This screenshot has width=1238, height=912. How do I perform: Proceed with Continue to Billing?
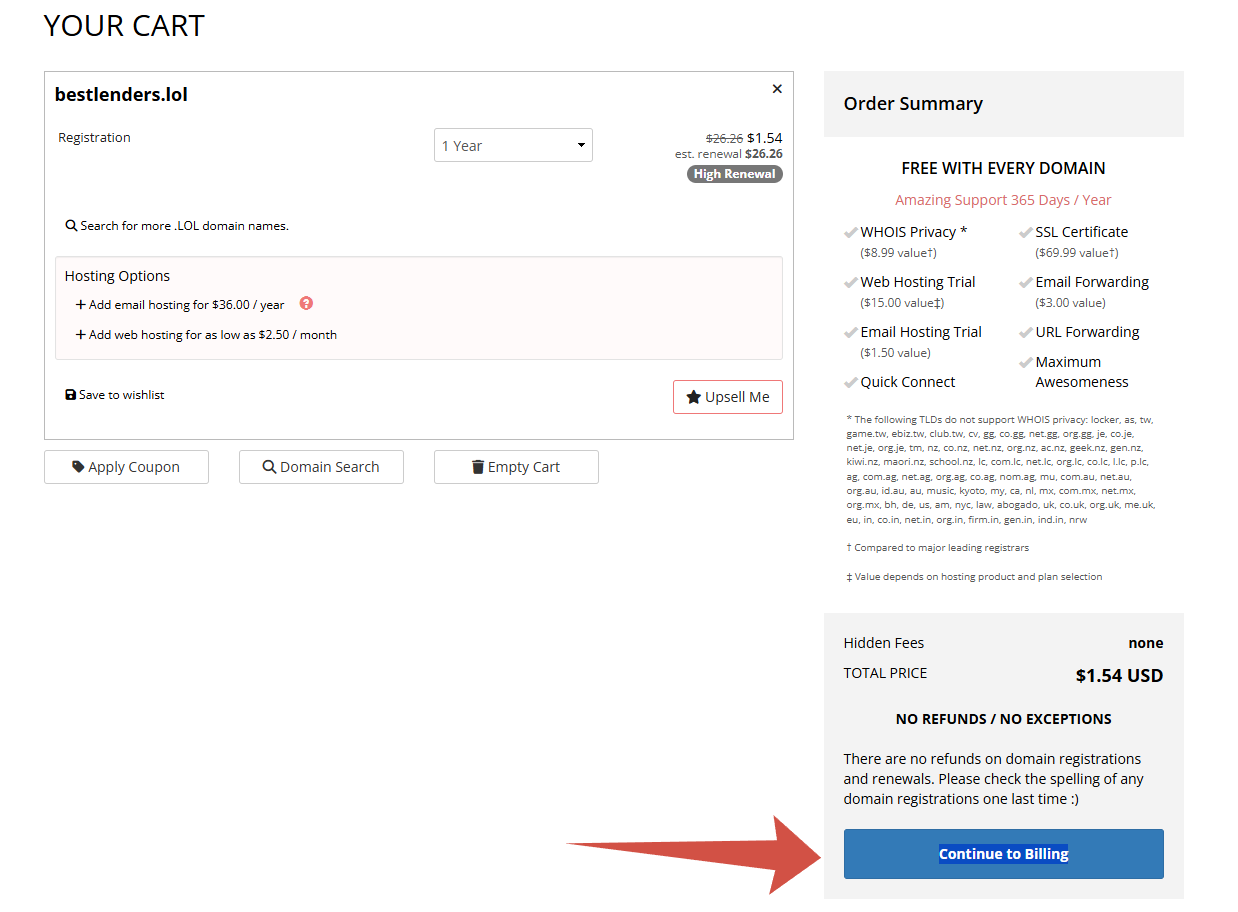(x=1003, y=854)
